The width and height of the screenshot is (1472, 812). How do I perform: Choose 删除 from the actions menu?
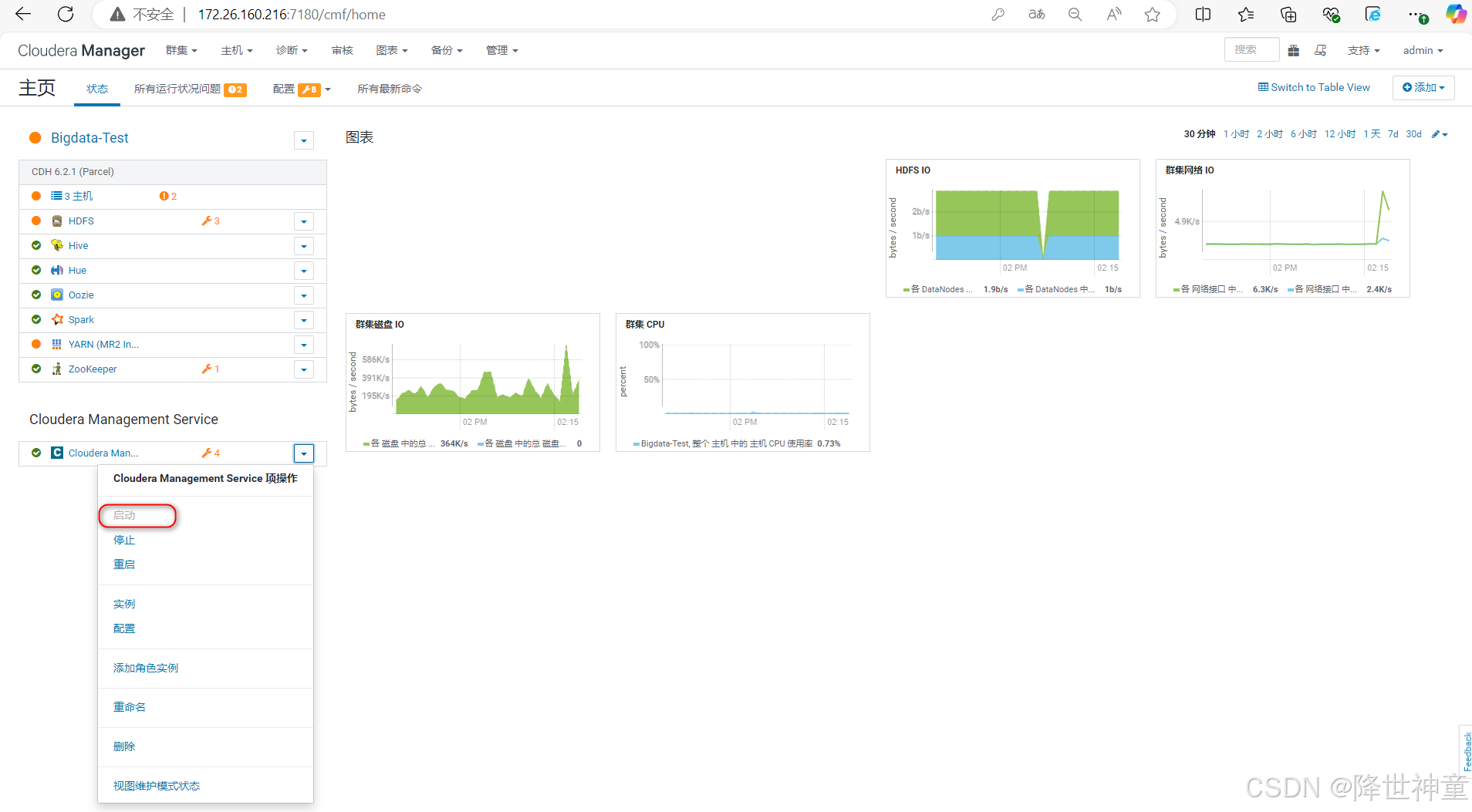click(124, 746)
